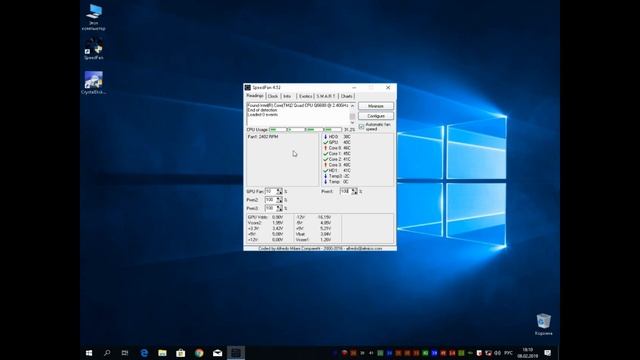Click the GPU Fan speed spinner arrows
The height and width of the screenshot is (360, 640).
pyautogui.click(x=280, y=191)
